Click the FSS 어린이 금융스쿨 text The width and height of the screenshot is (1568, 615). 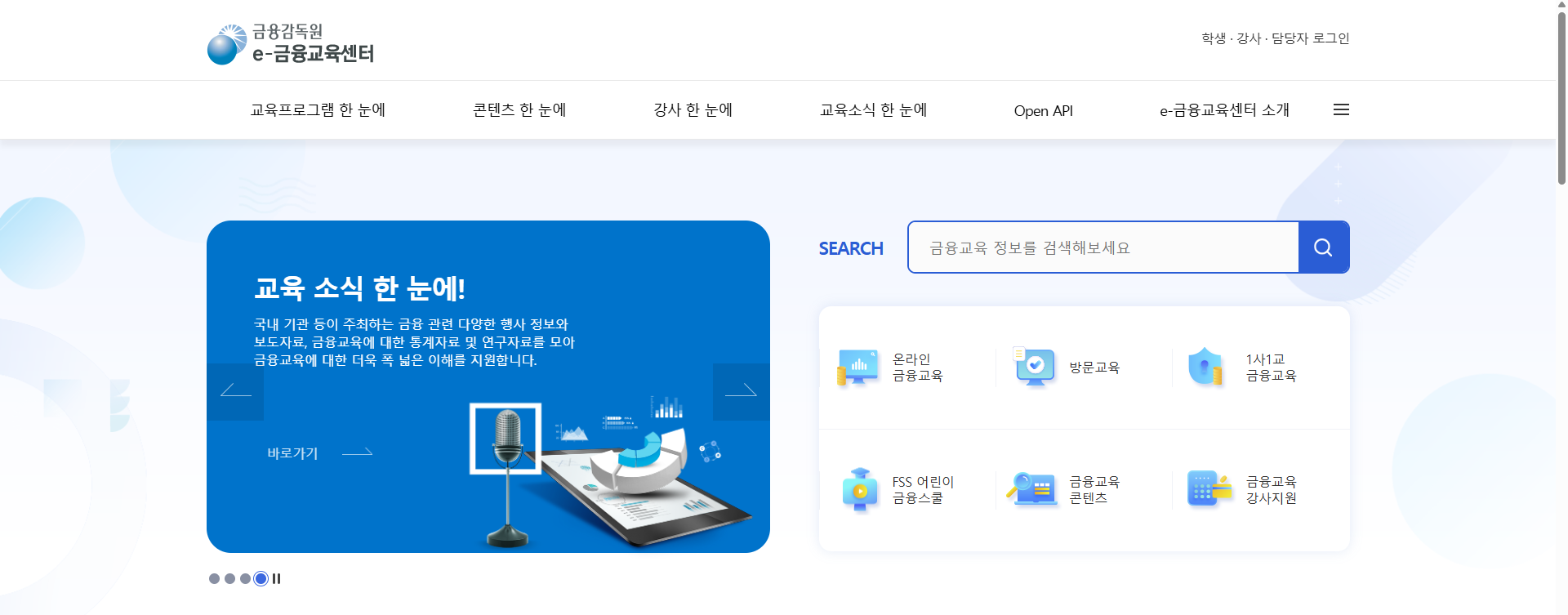tap(923, 490)
